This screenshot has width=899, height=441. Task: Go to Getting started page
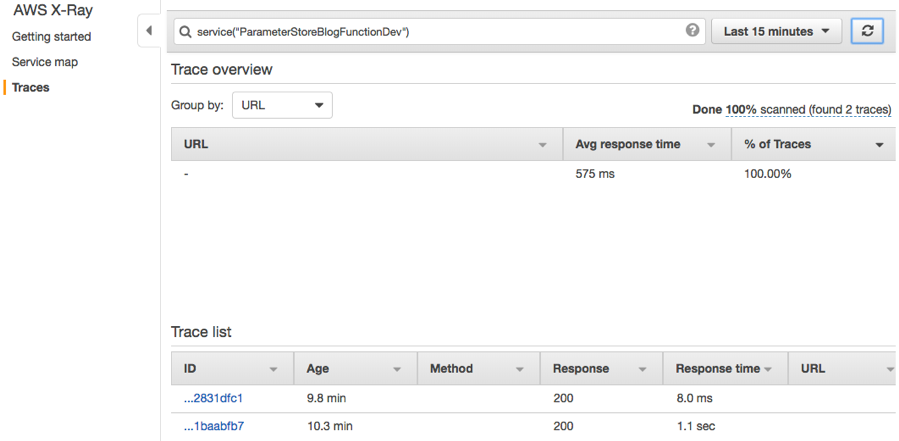52,37
